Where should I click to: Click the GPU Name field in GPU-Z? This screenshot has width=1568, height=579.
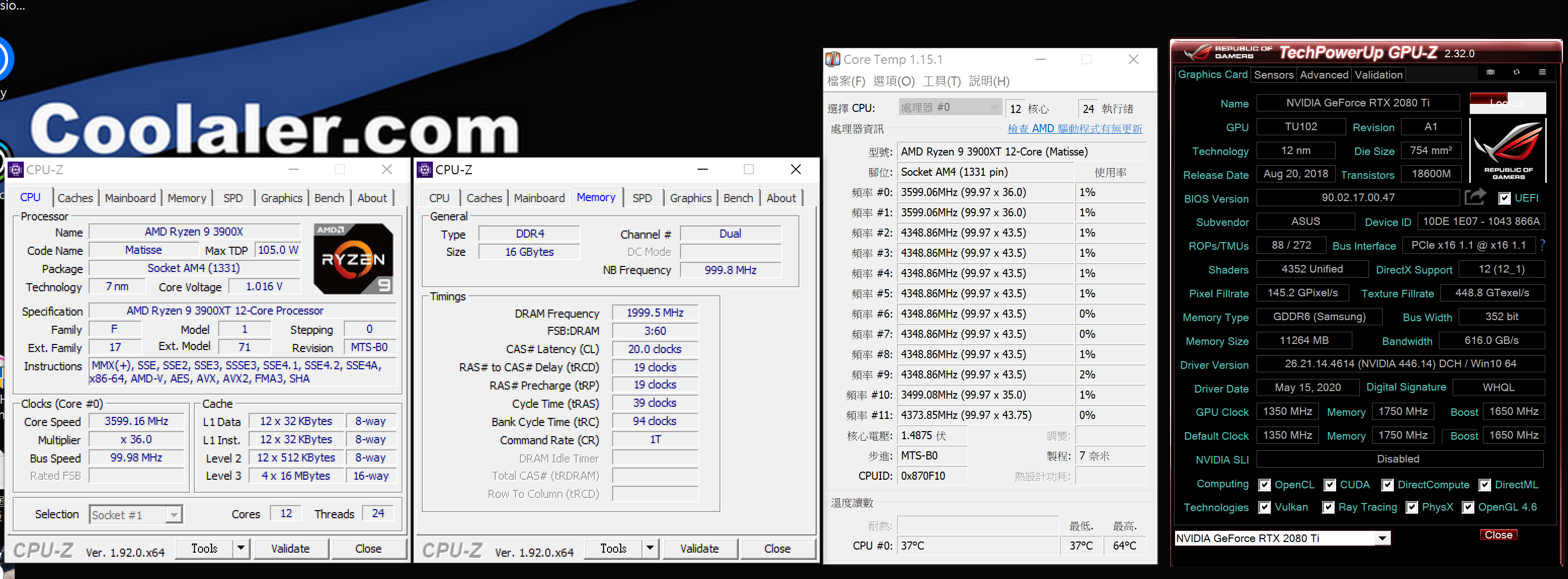point(1357,103)
